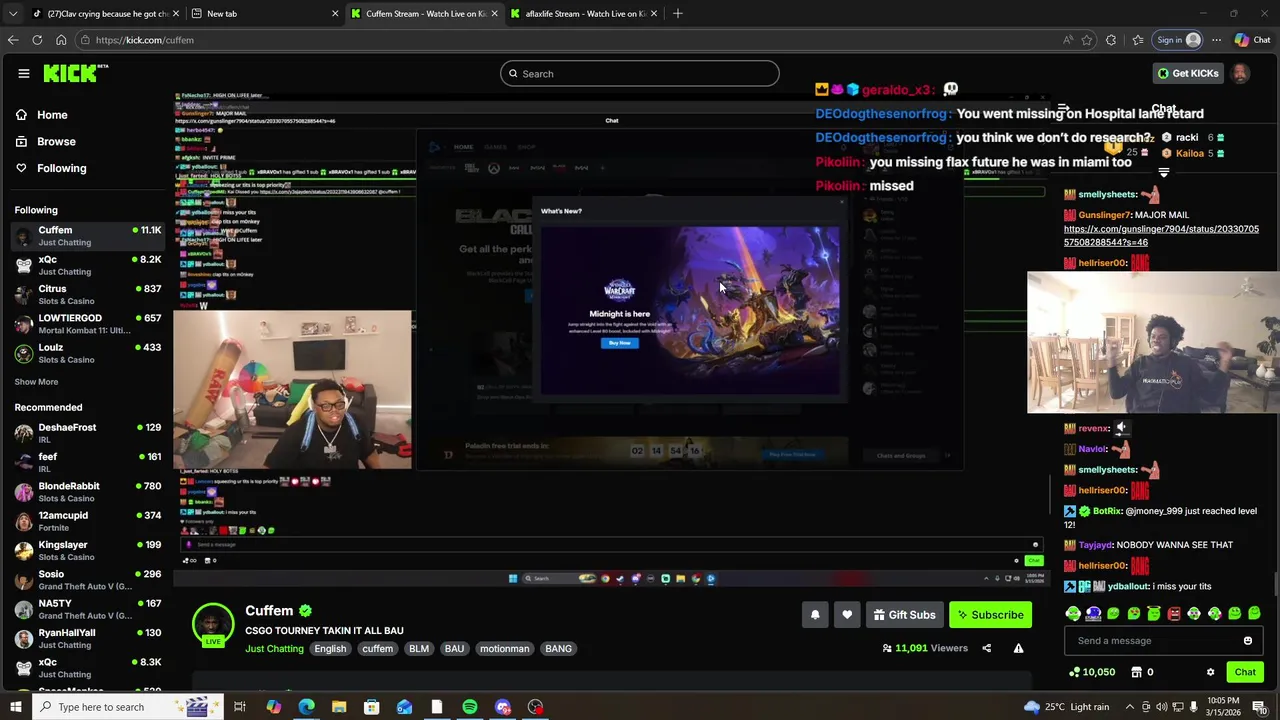Screen dimensions: 1280x720
Task: Open chat settings gear icon
Action: (1210, 672)
